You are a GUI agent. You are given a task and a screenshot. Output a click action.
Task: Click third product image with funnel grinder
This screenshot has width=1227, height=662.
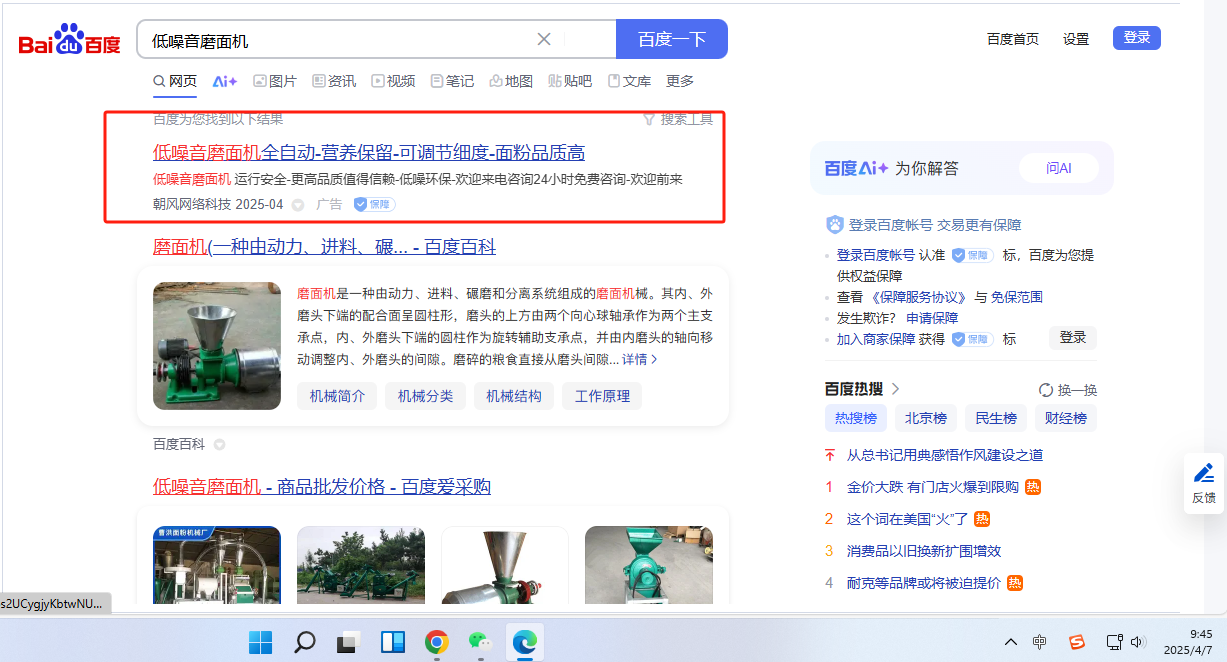[x=505, y=565]
